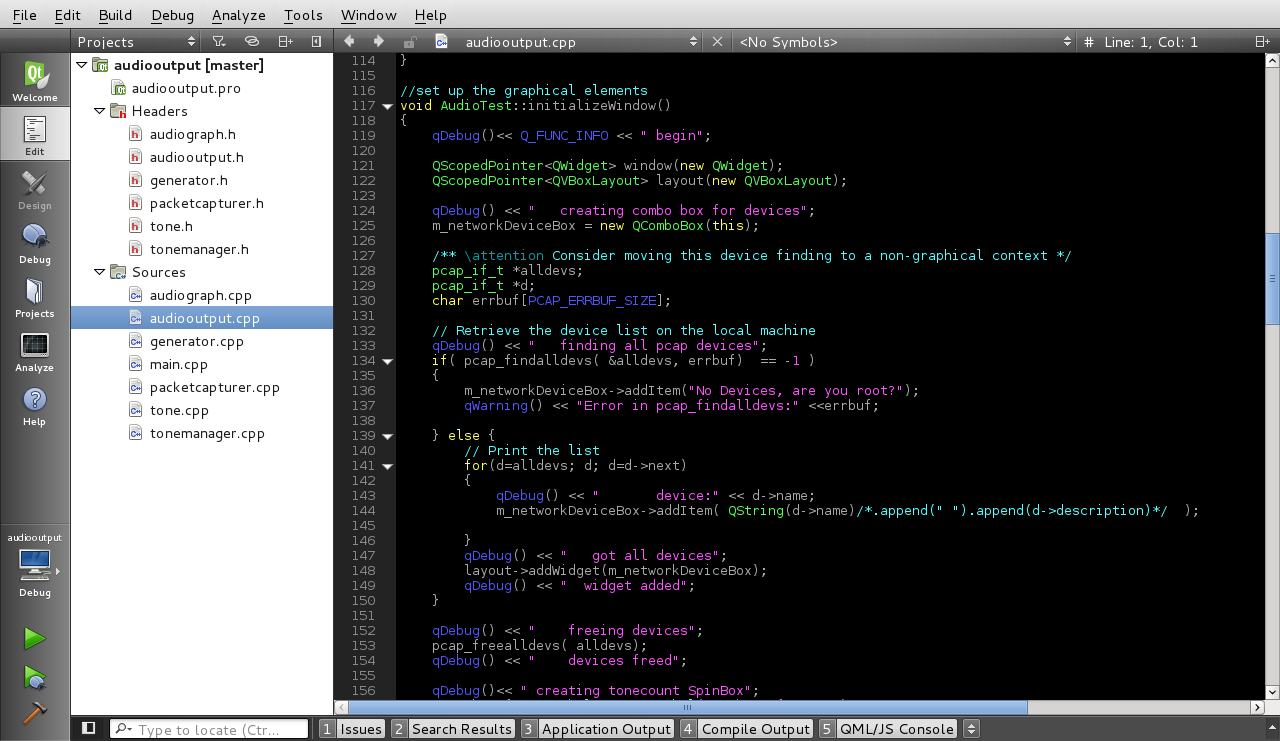1280x741 pixels.
Task: Open filter tree funnel options
Action: [x=219, y=42]
